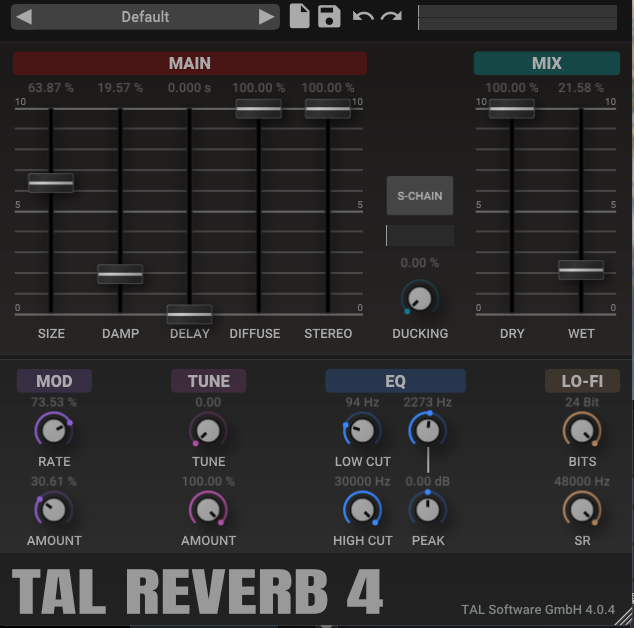Click the sidechain level meter below S-CHAIN

[x=420, y=235]
